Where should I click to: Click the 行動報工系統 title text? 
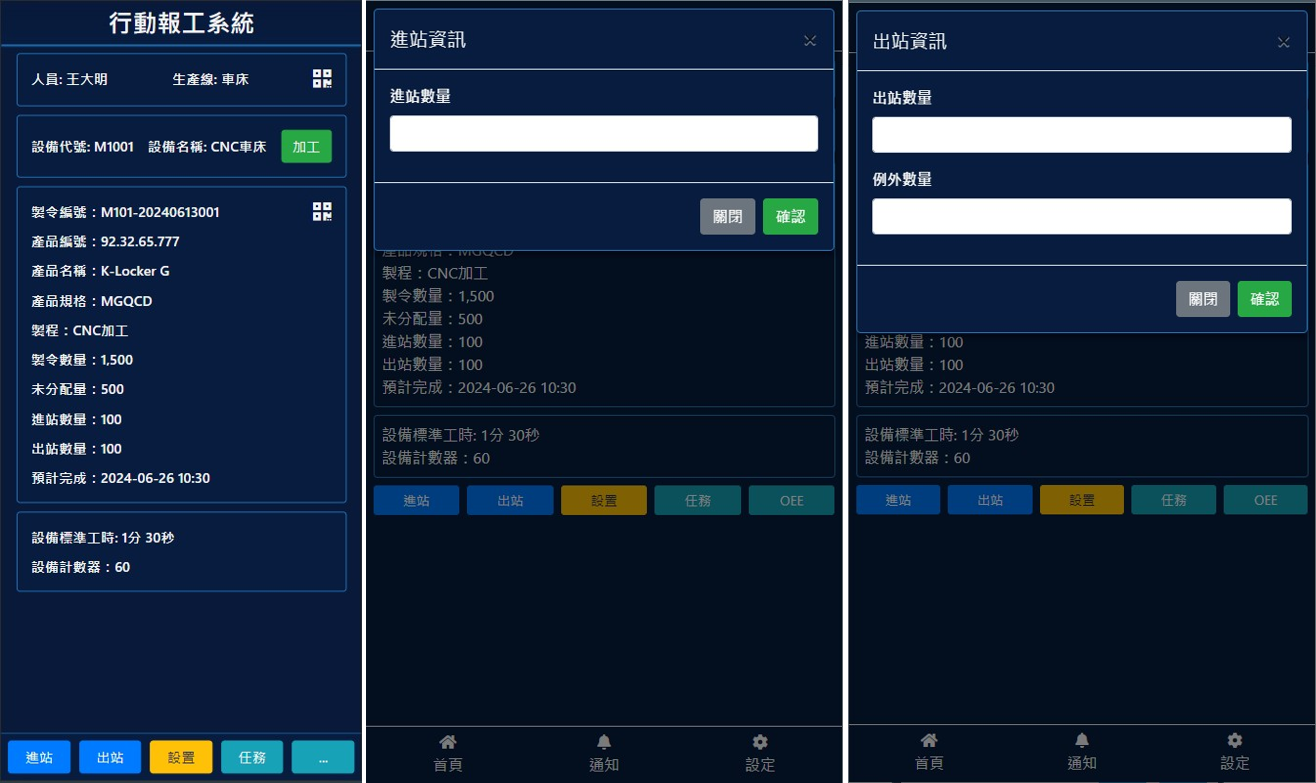point(181,24)
